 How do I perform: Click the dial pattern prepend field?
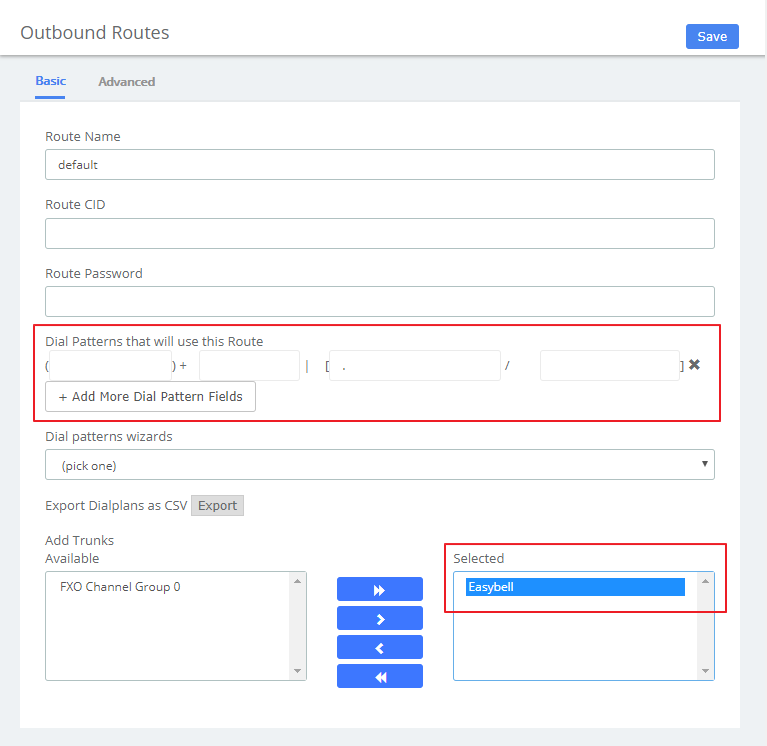coord(110,365)
